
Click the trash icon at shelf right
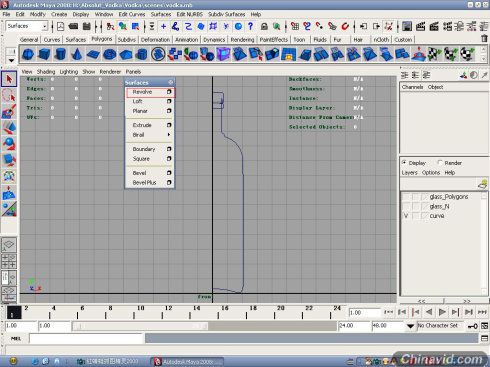coord(484,39)
